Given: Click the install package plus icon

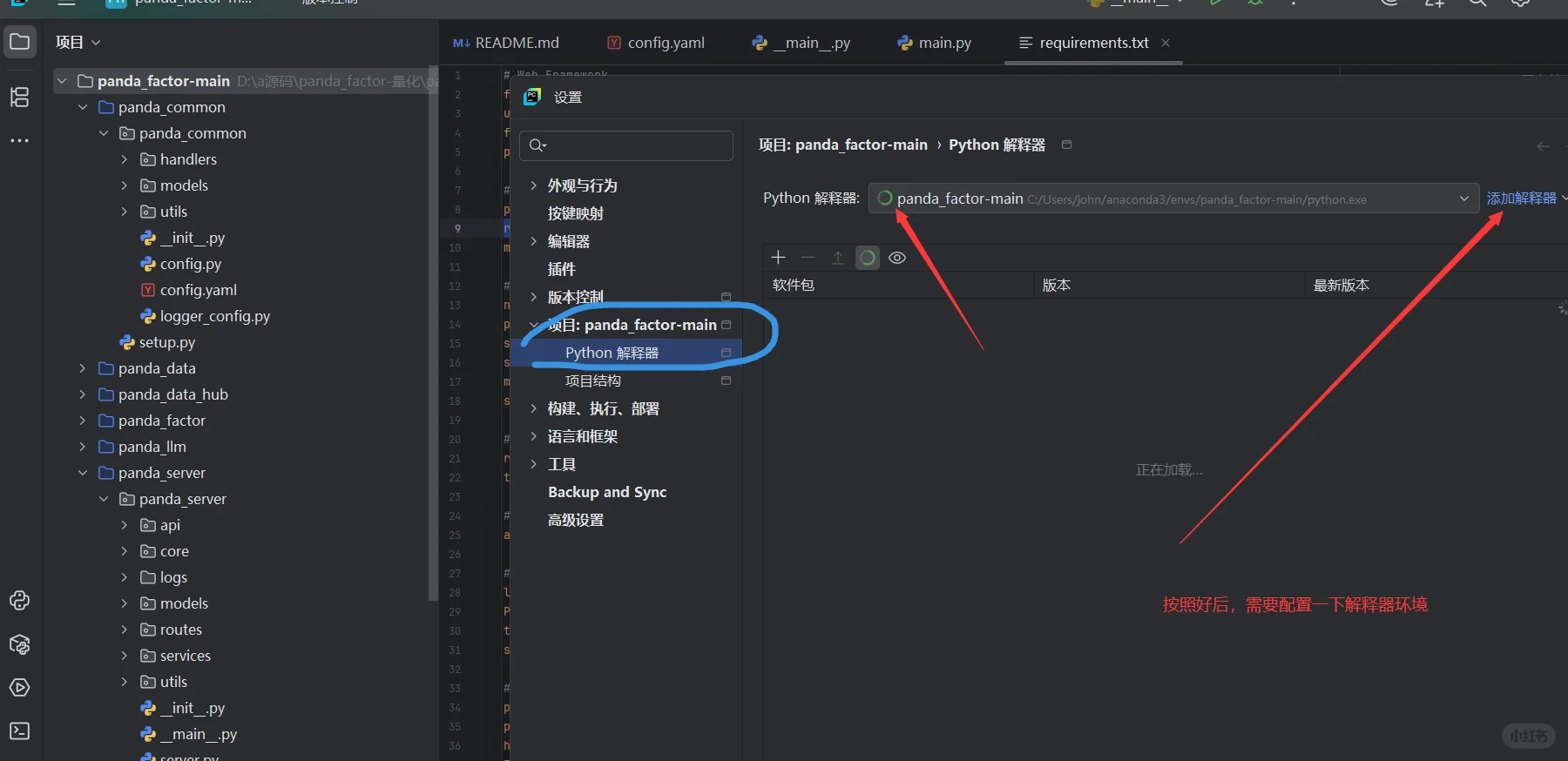Looking at the screenshot, I should 778,258.
